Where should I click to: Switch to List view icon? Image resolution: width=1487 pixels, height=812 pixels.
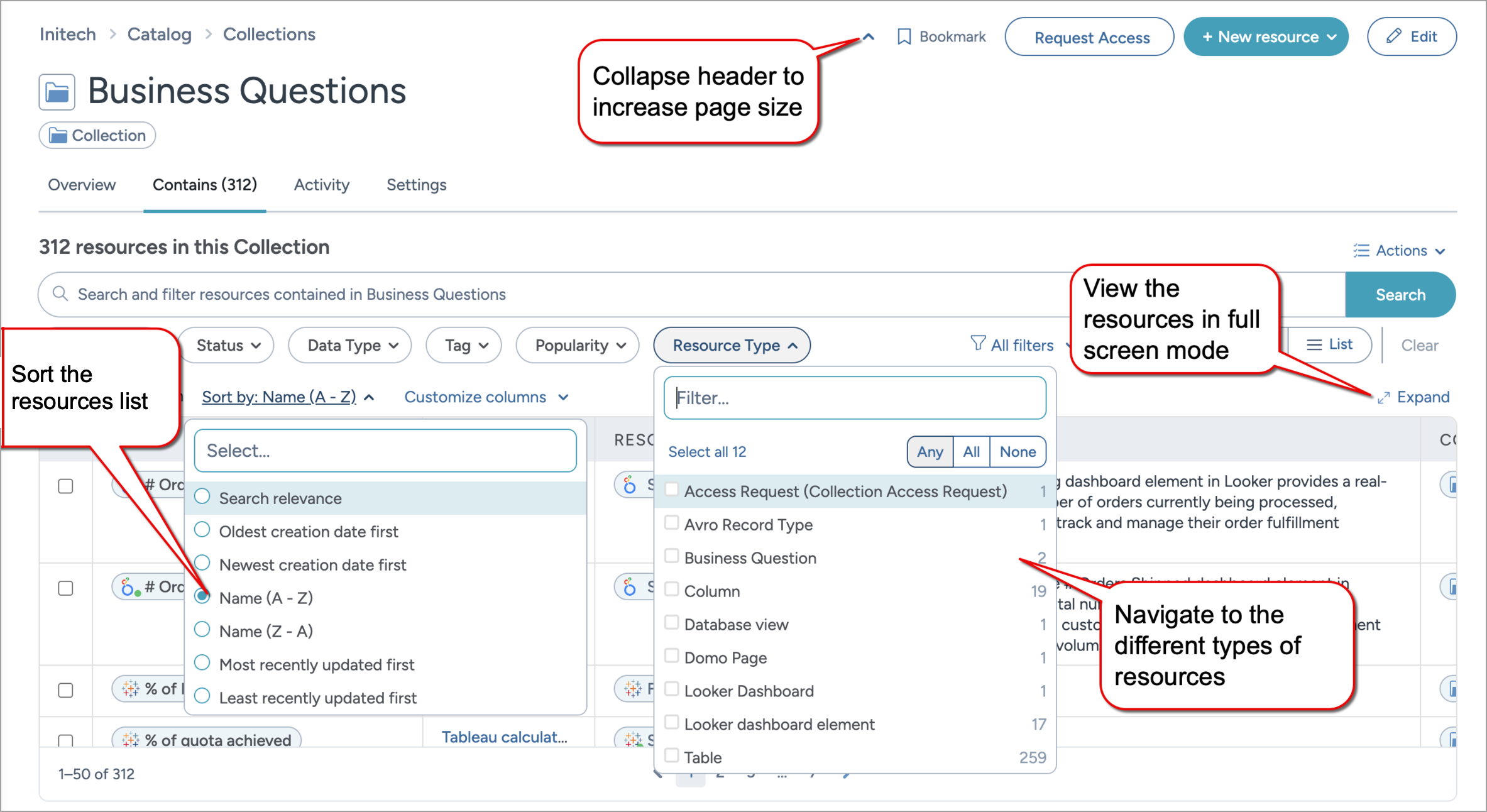click(x=1314, y=344)
